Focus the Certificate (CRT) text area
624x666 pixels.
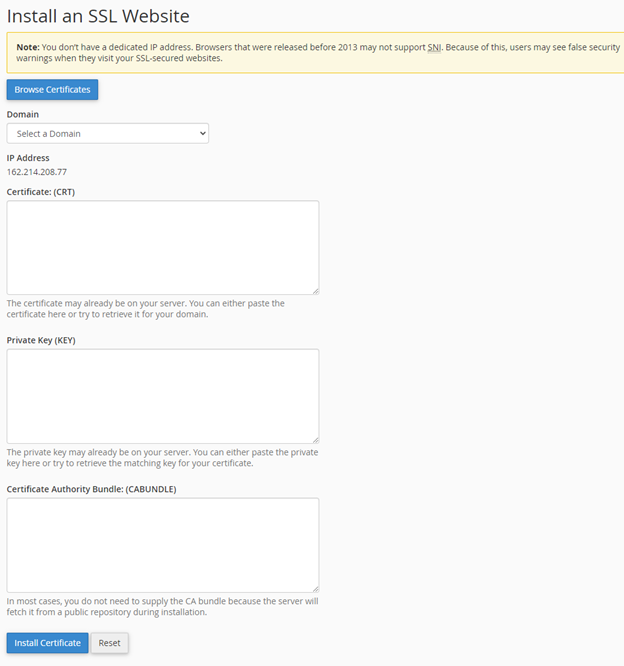tap(163, 247)
